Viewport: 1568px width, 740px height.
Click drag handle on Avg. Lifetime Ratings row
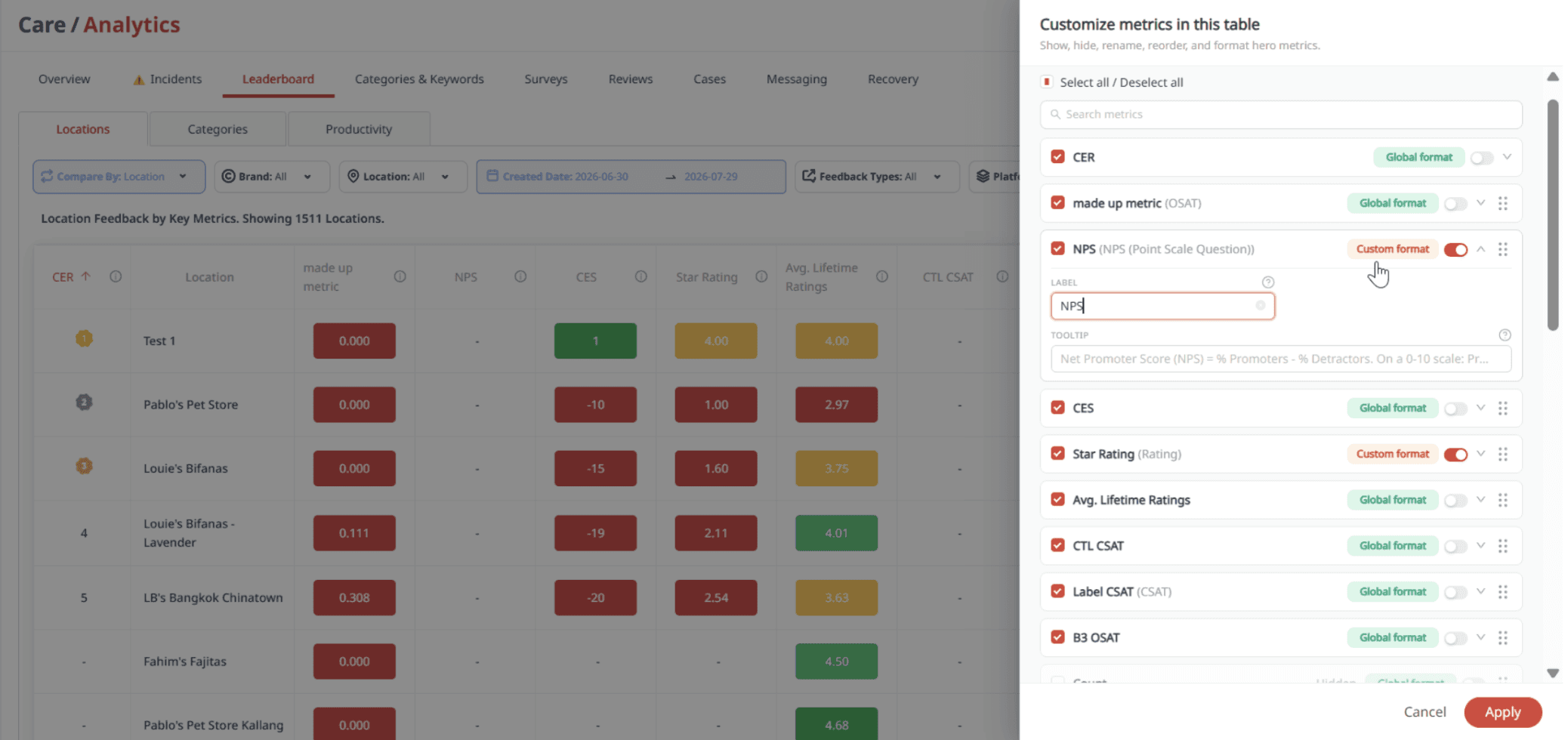(1503, 500)
